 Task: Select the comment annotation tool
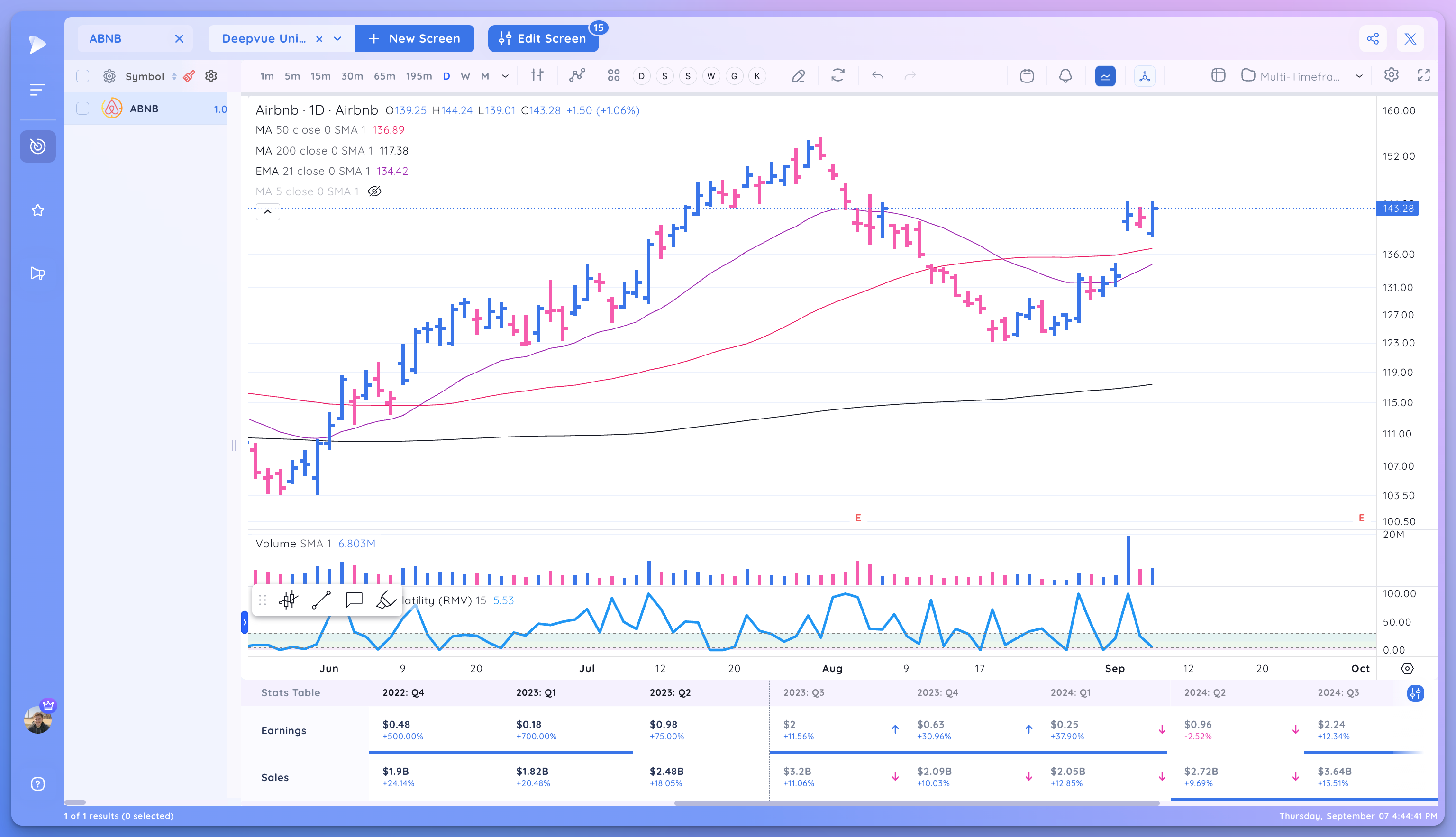[x=354, y=600]
